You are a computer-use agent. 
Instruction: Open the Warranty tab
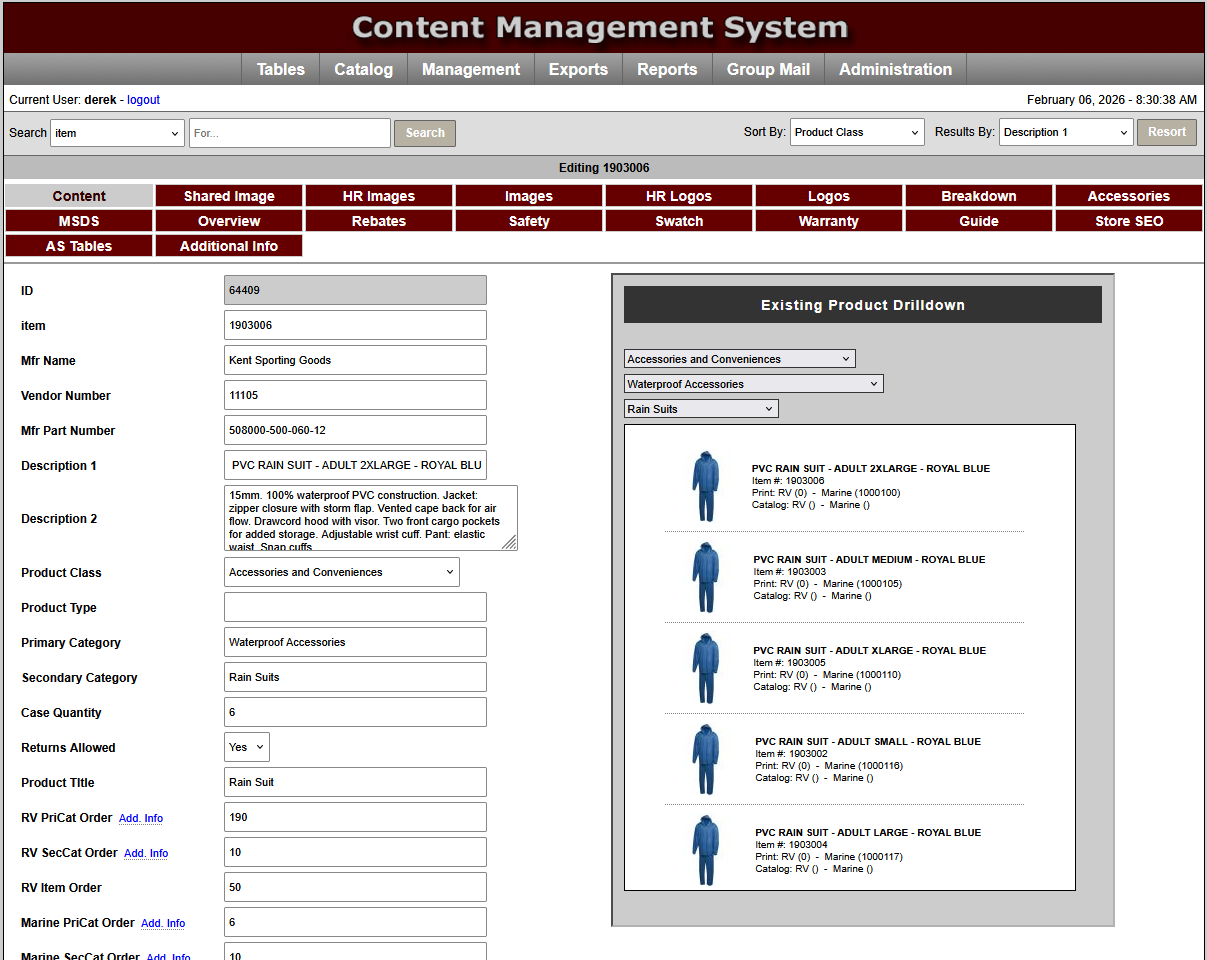click(828, 220)
